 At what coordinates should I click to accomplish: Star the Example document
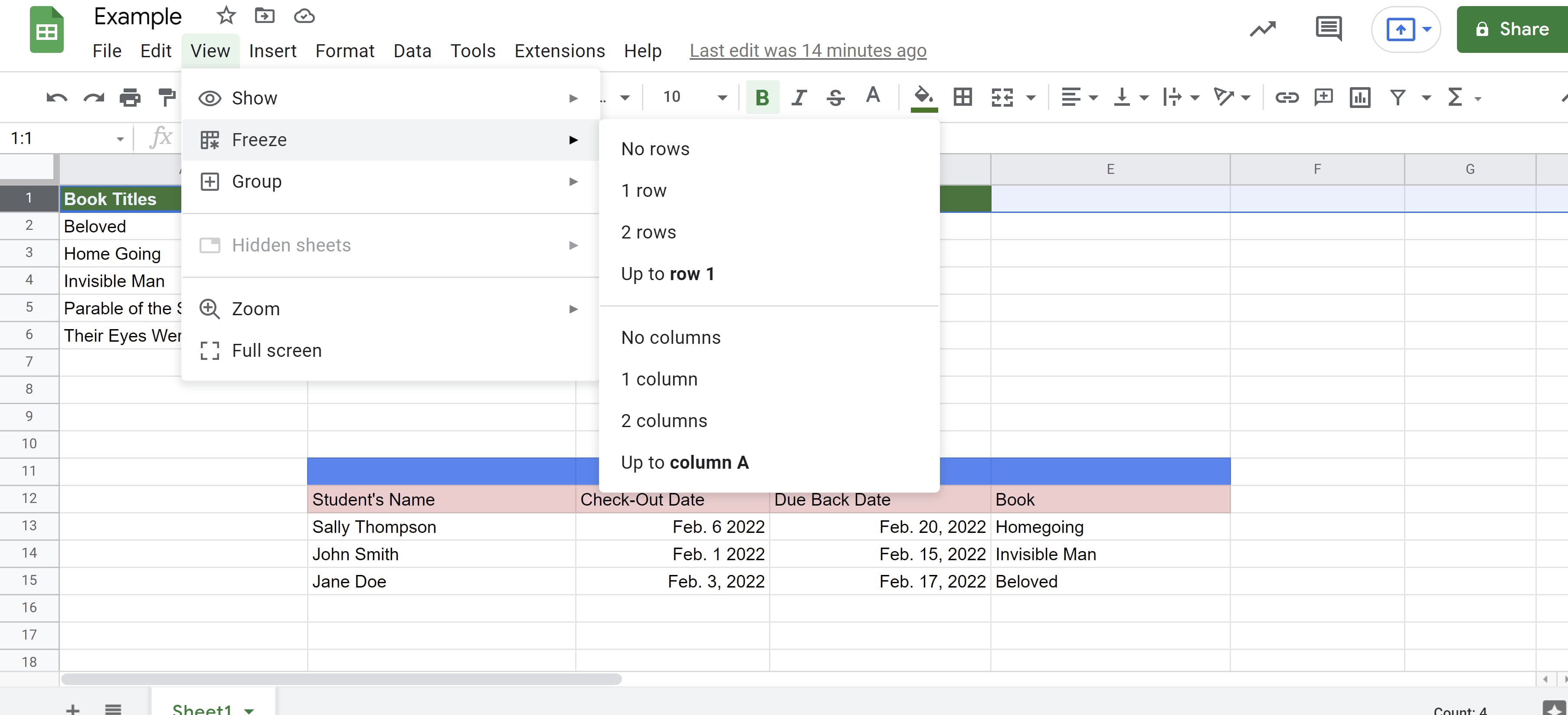[x=226, y=16]
